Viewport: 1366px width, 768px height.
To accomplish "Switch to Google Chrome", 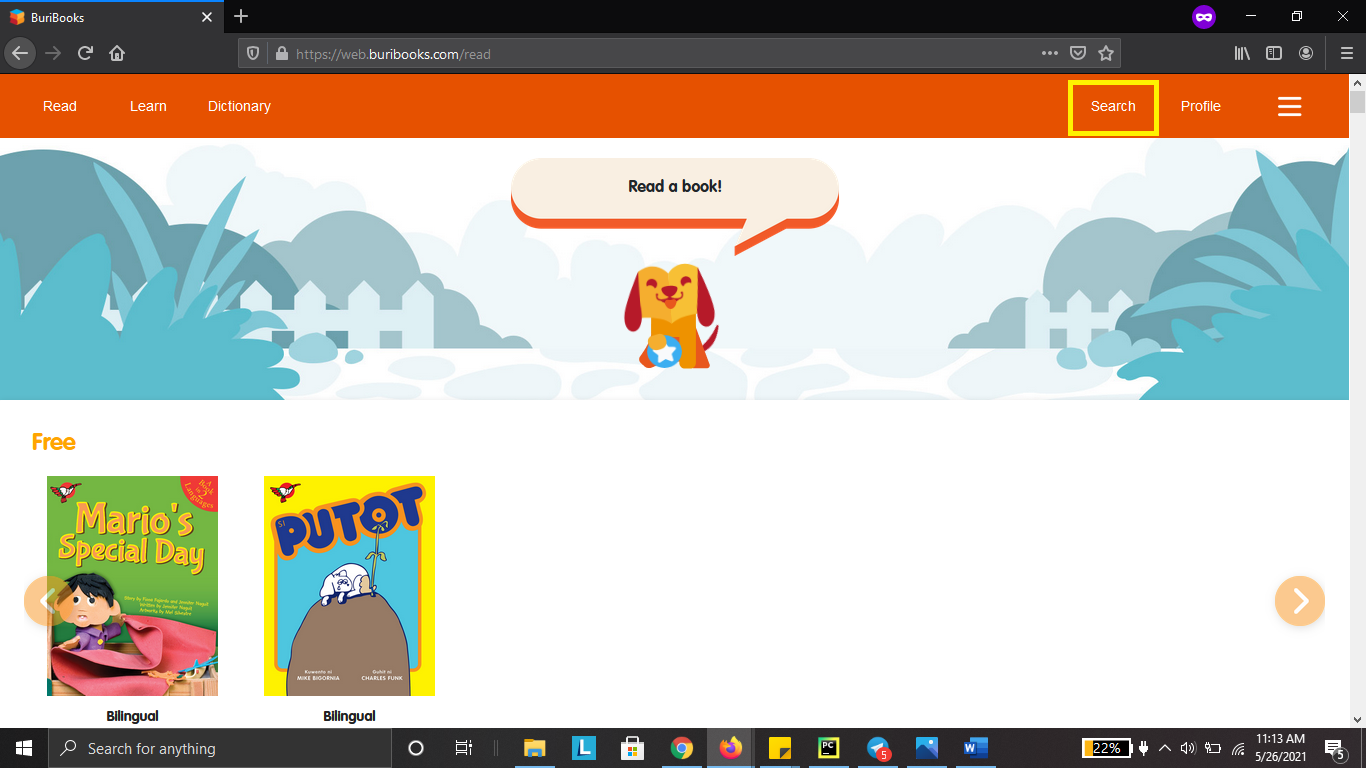I will [681, 748].
